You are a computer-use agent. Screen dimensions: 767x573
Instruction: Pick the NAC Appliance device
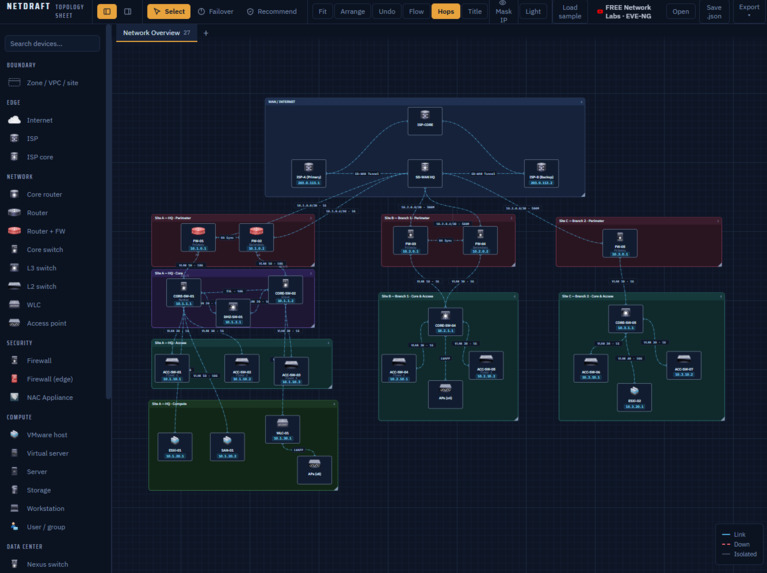pyautogui.click(x=53, y=397)
